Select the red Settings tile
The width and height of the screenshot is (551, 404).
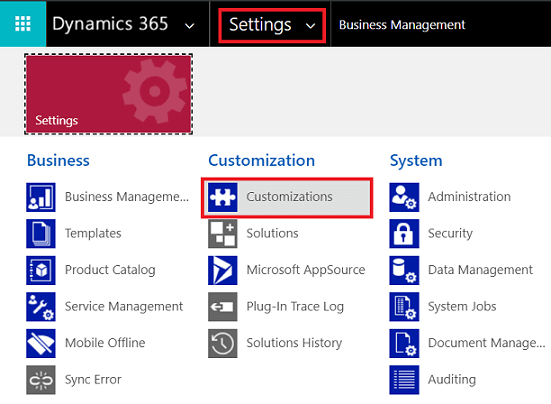pyautogui.click(x=109, y=94)
